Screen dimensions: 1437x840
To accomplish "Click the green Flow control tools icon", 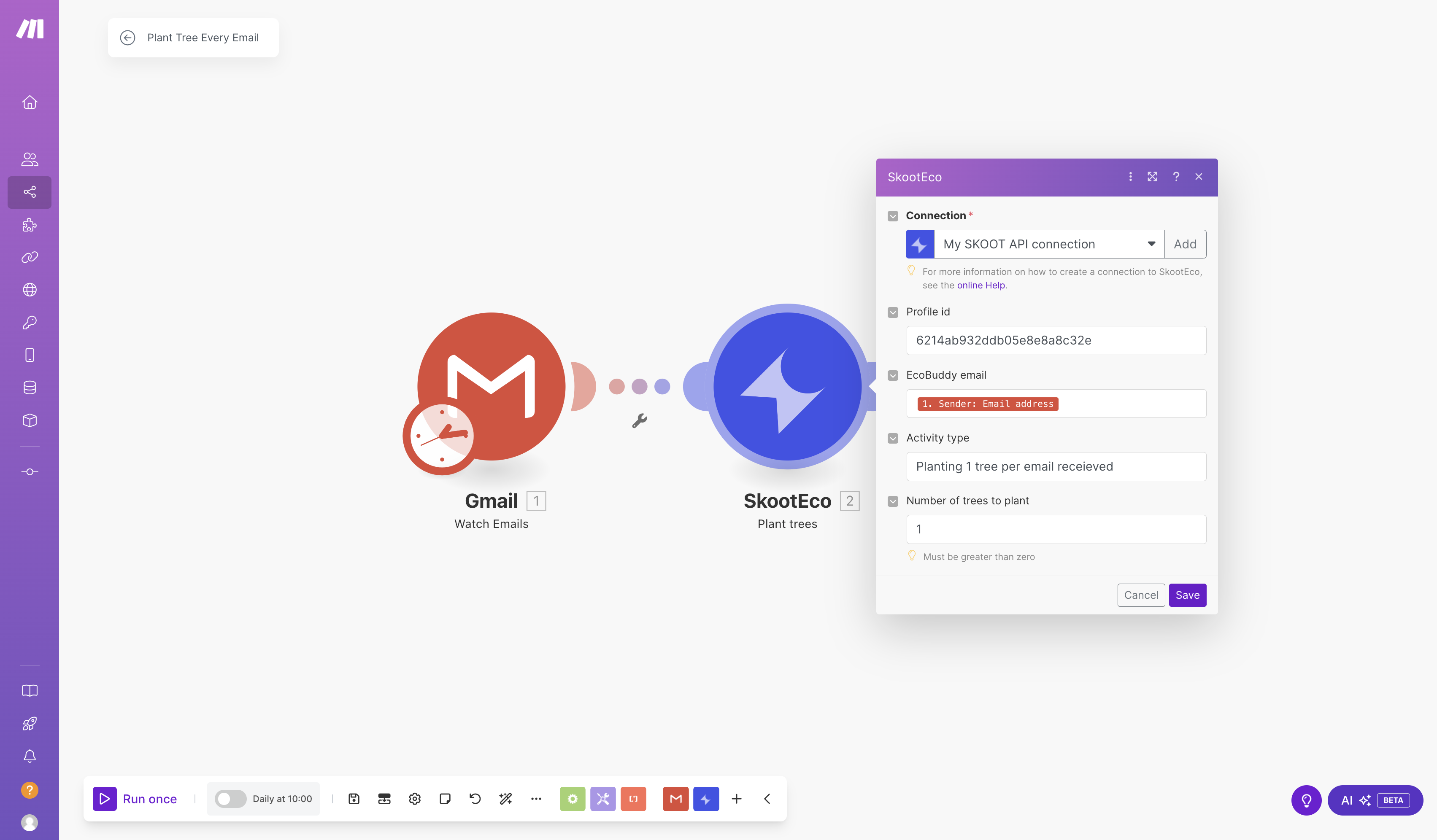I will click(x=573, y=798).
